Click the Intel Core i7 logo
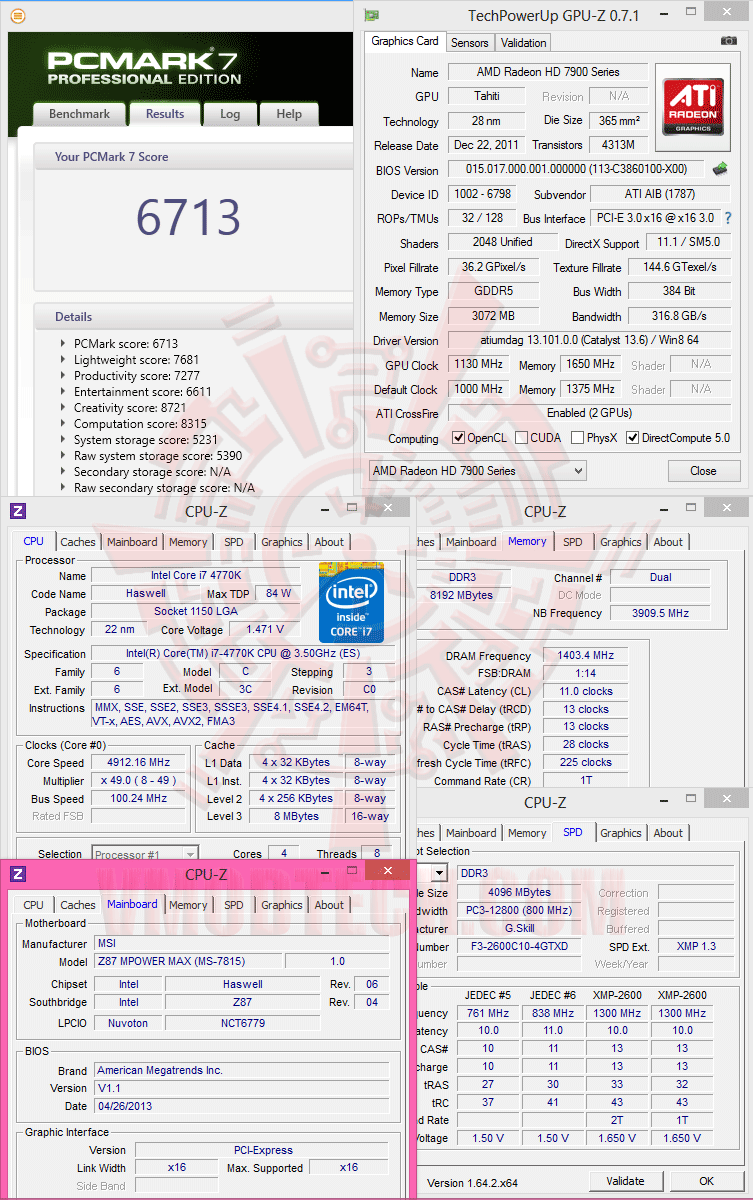753x1200 pixels. (x=351, y=602)
